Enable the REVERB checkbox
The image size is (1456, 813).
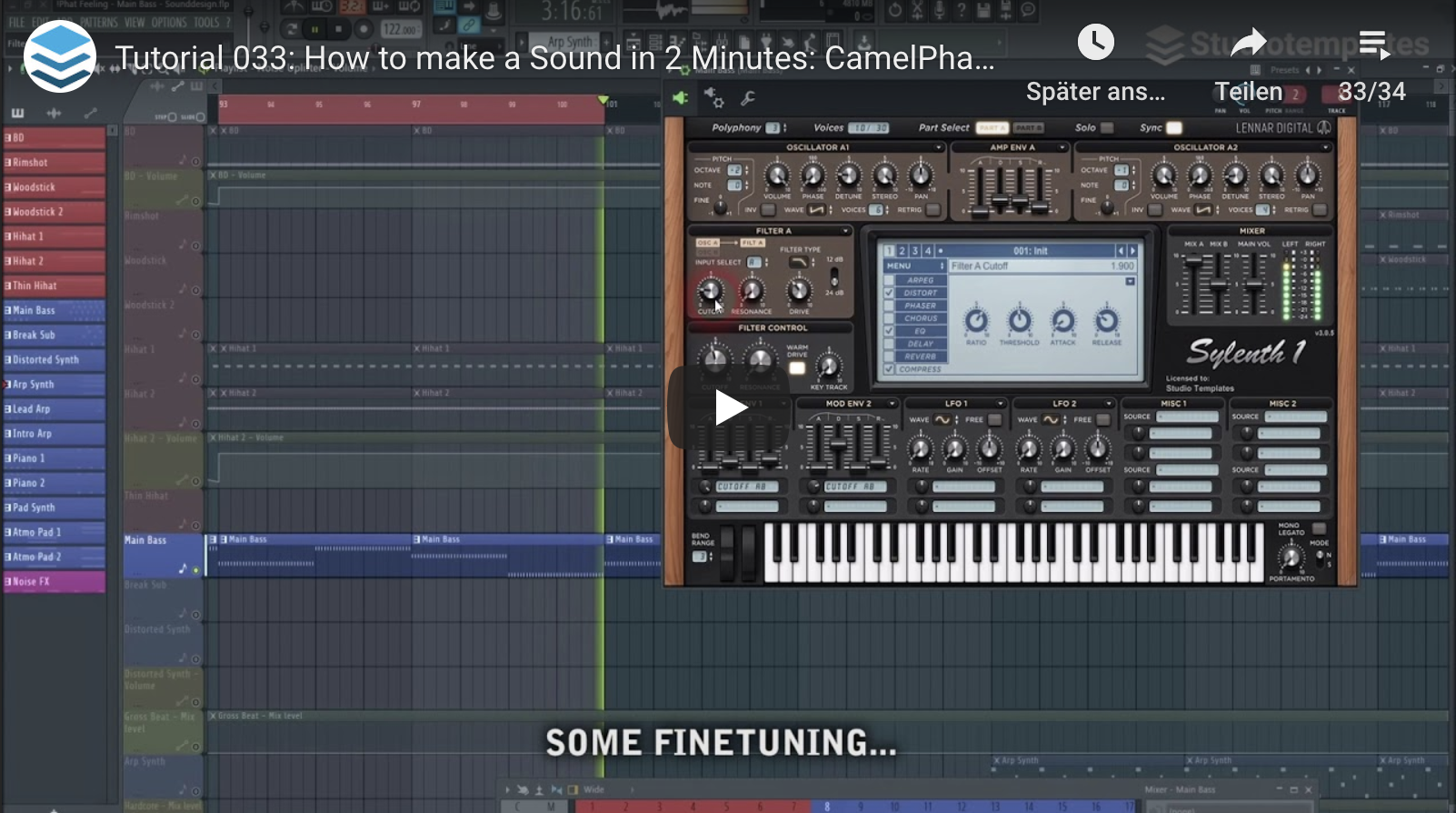(889, 356)
